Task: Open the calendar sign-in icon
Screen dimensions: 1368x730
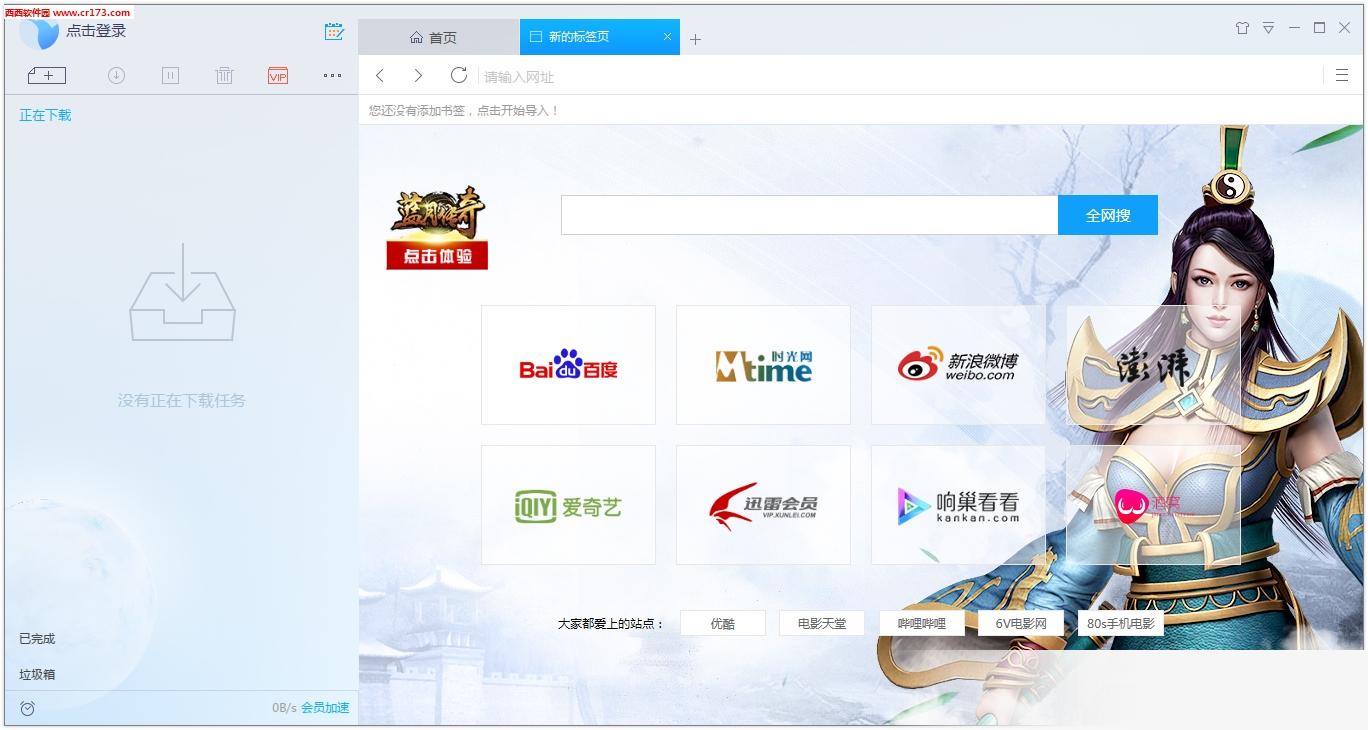Action: point(334,32)
